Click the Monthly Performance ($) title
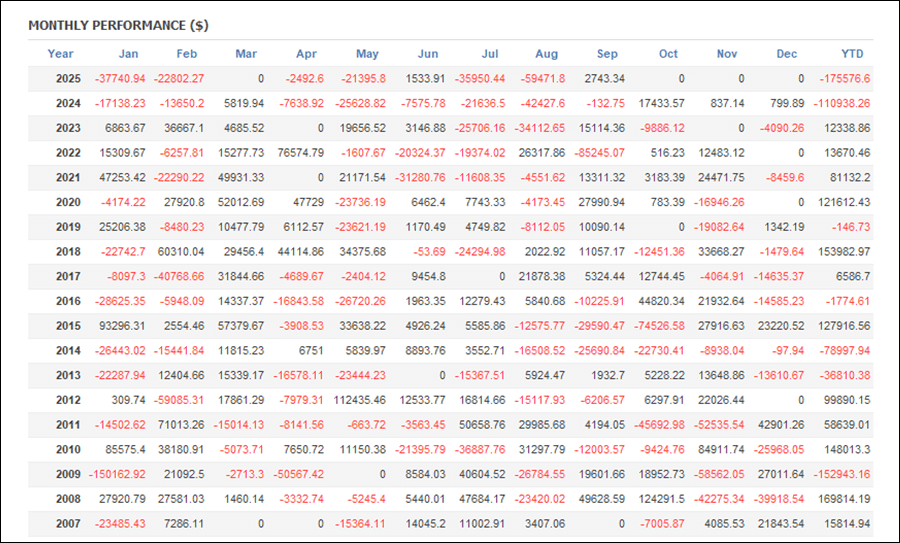Image resolution: width=900 pixels, height=543 pixels. 118,25
